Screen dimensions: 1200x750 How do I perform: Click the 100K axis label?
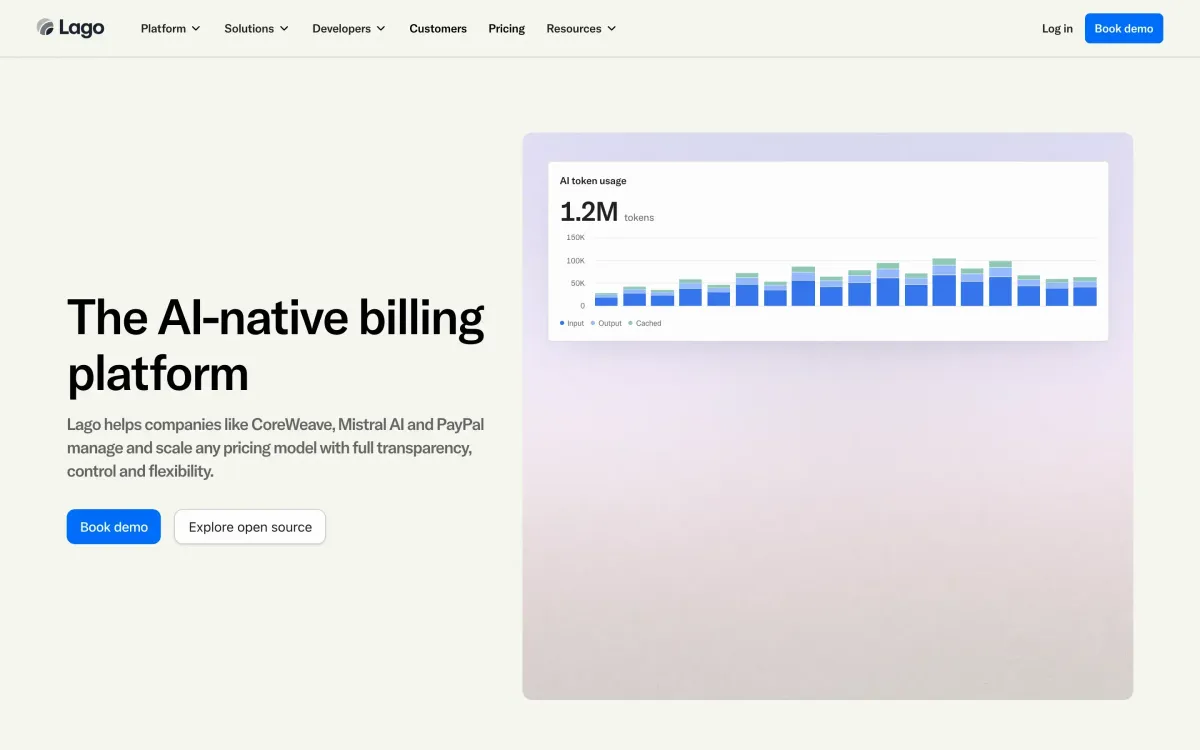(576, 261)
